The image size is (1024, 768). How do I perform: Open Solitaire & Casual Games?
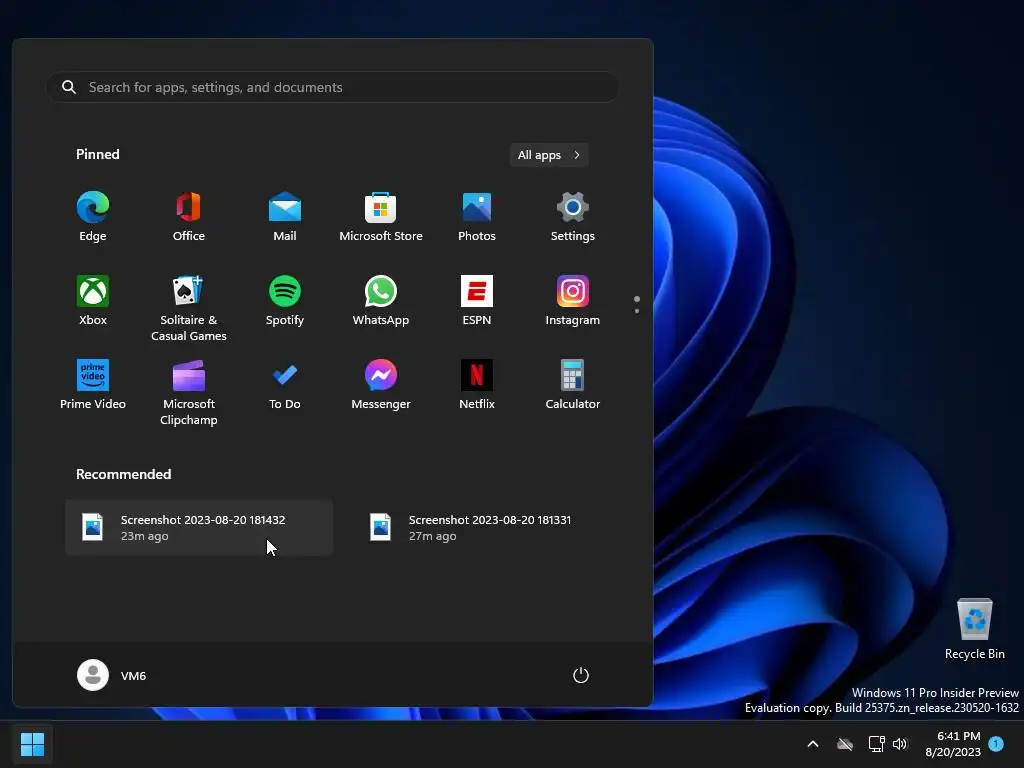coord(189,308)
